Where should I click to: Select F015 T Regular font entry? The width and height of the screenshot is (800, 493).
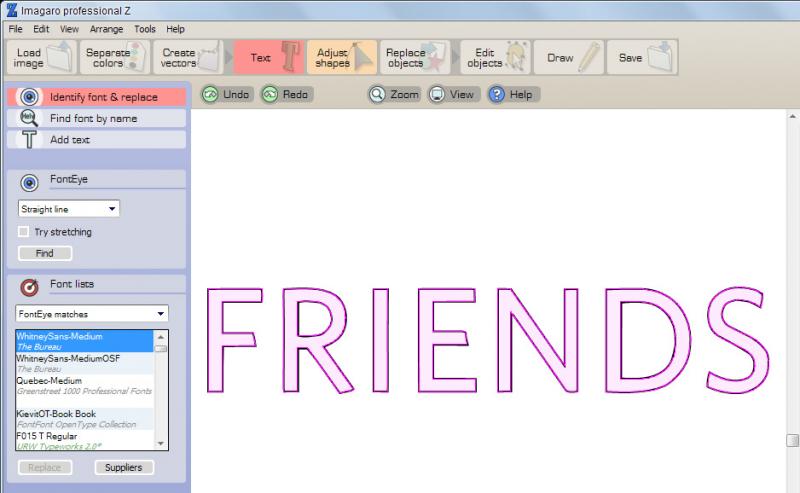click(x=84, y=440)
